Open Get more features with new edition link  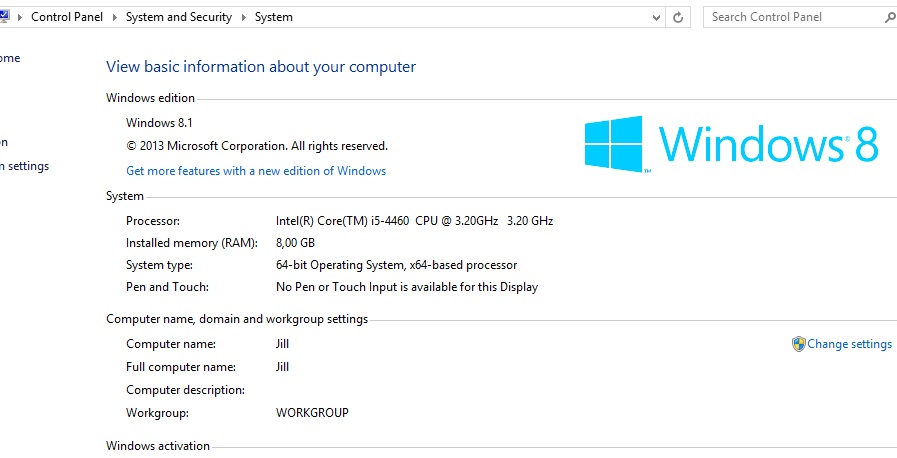click(256, 171)
